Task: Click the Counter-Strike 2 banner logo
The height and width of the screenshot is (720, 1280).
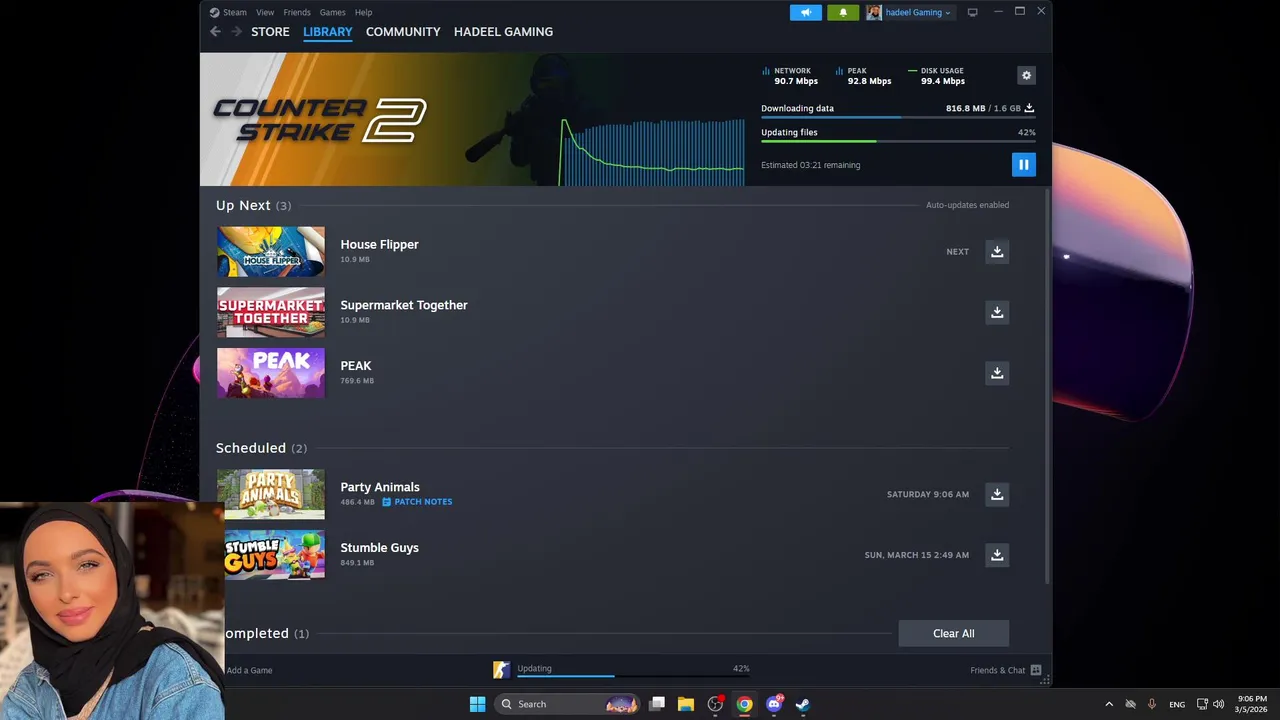Action: pyautogui.click(x=319, y=120)
